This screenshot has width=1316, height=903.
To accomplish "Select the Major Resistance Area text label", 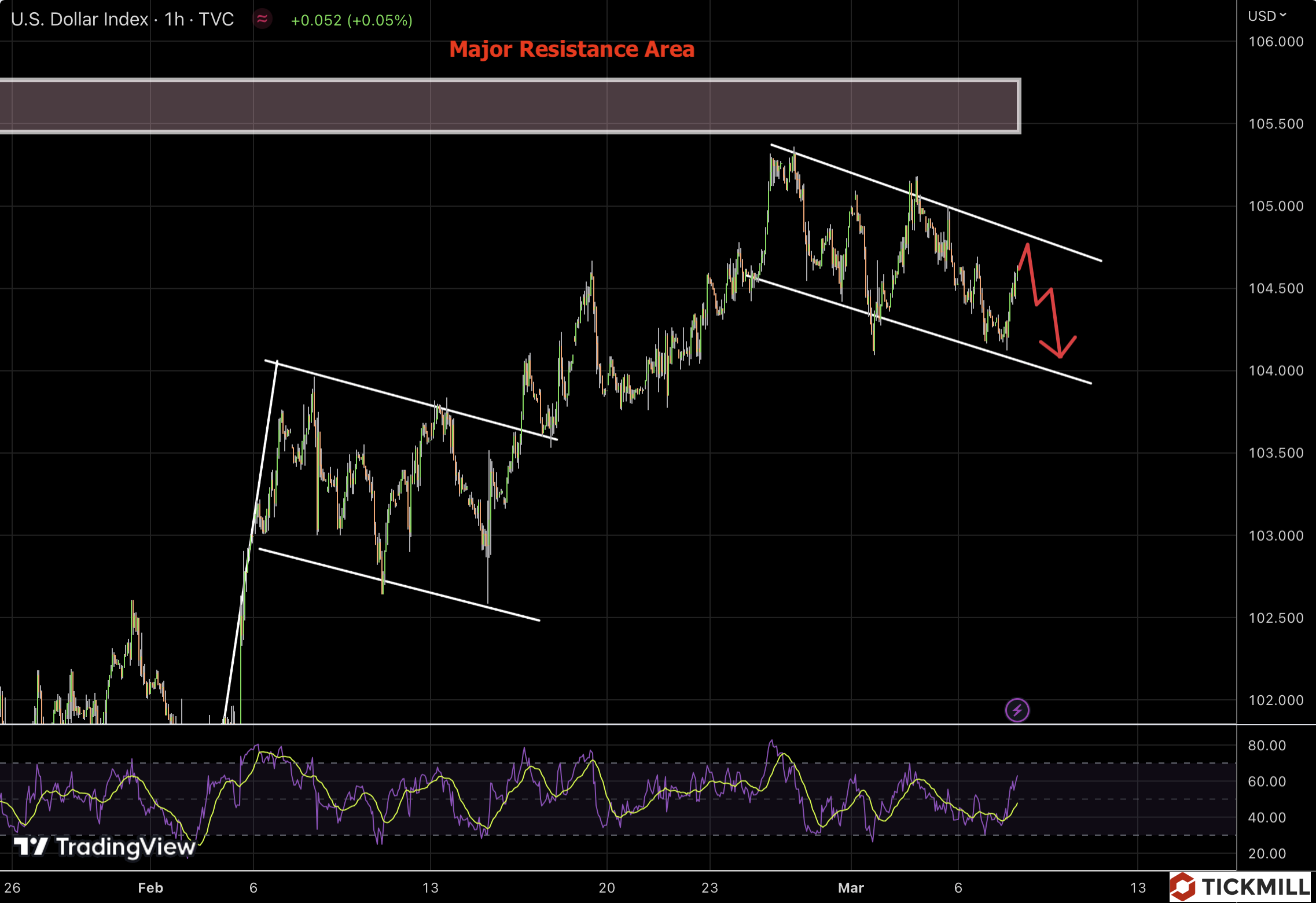I will (x=571, y=49).
